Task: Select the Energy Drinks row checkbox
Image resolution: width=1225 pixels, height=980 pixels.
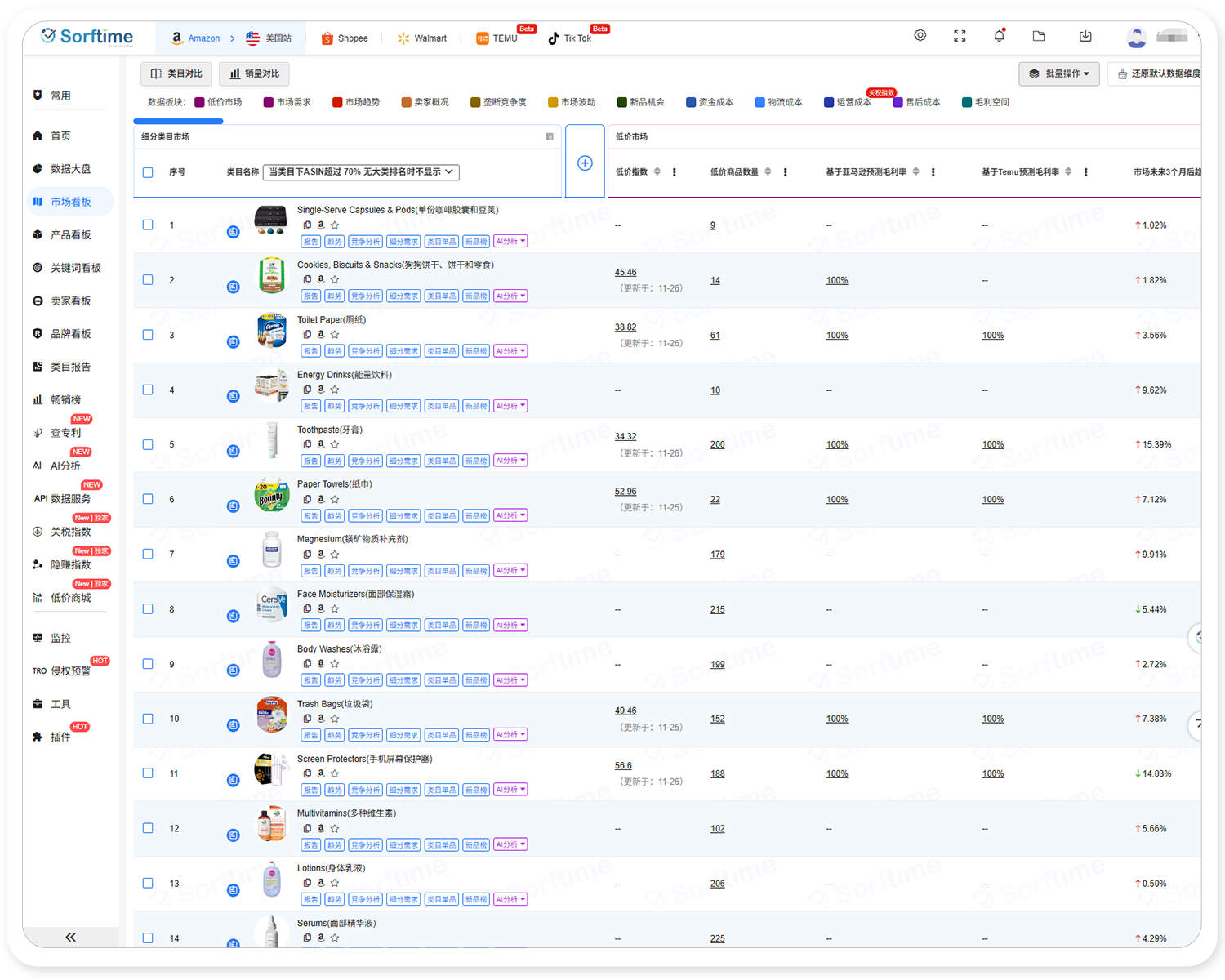Action: click(x=148, y=390)
